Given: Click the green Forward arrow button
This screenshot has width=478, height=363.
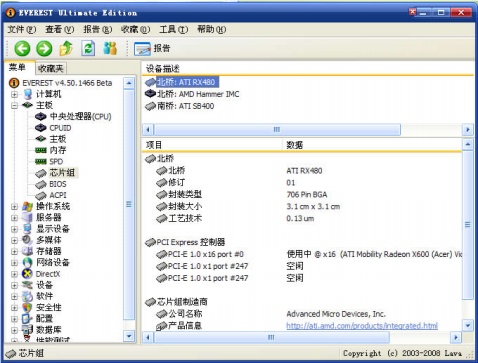Looking at the screenshot, I should point(44,49).
